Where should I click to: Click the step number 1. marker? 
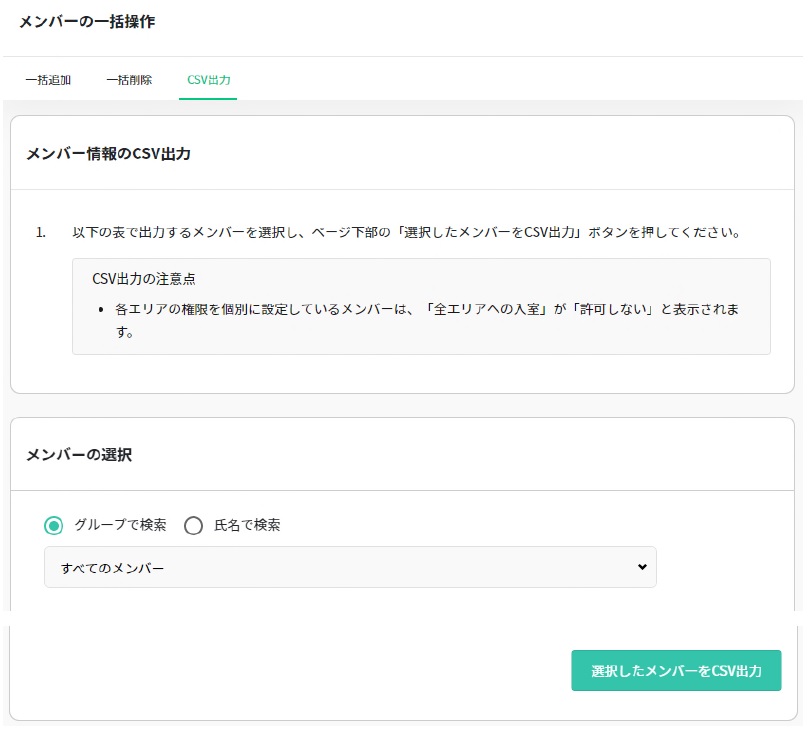point(41,232)
